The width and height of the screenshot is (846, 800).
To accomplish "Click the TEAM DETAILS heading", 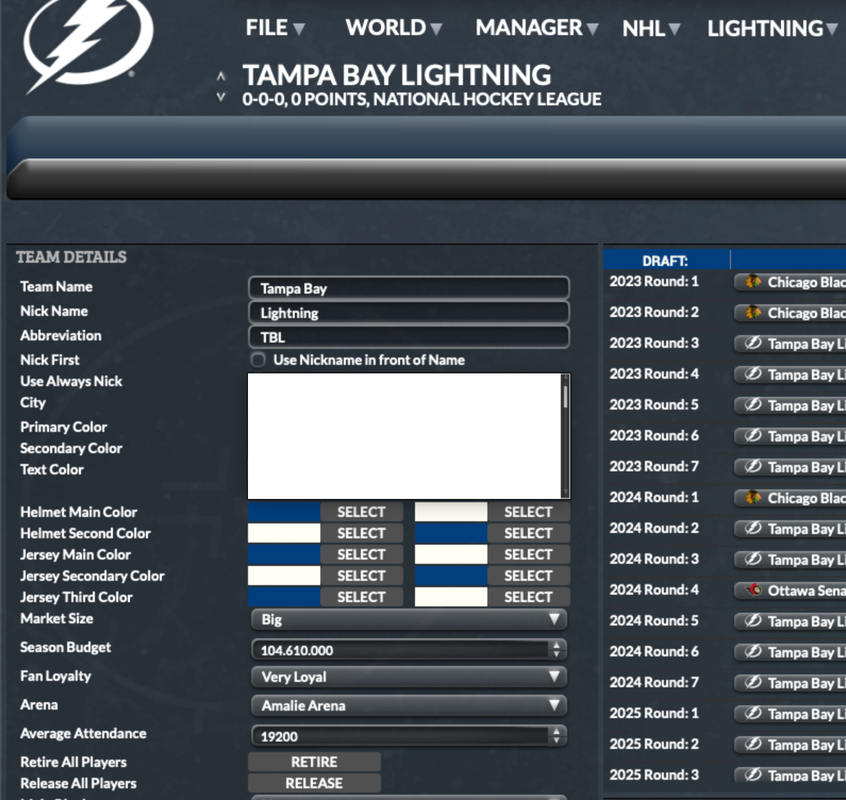I will [71, 257].
